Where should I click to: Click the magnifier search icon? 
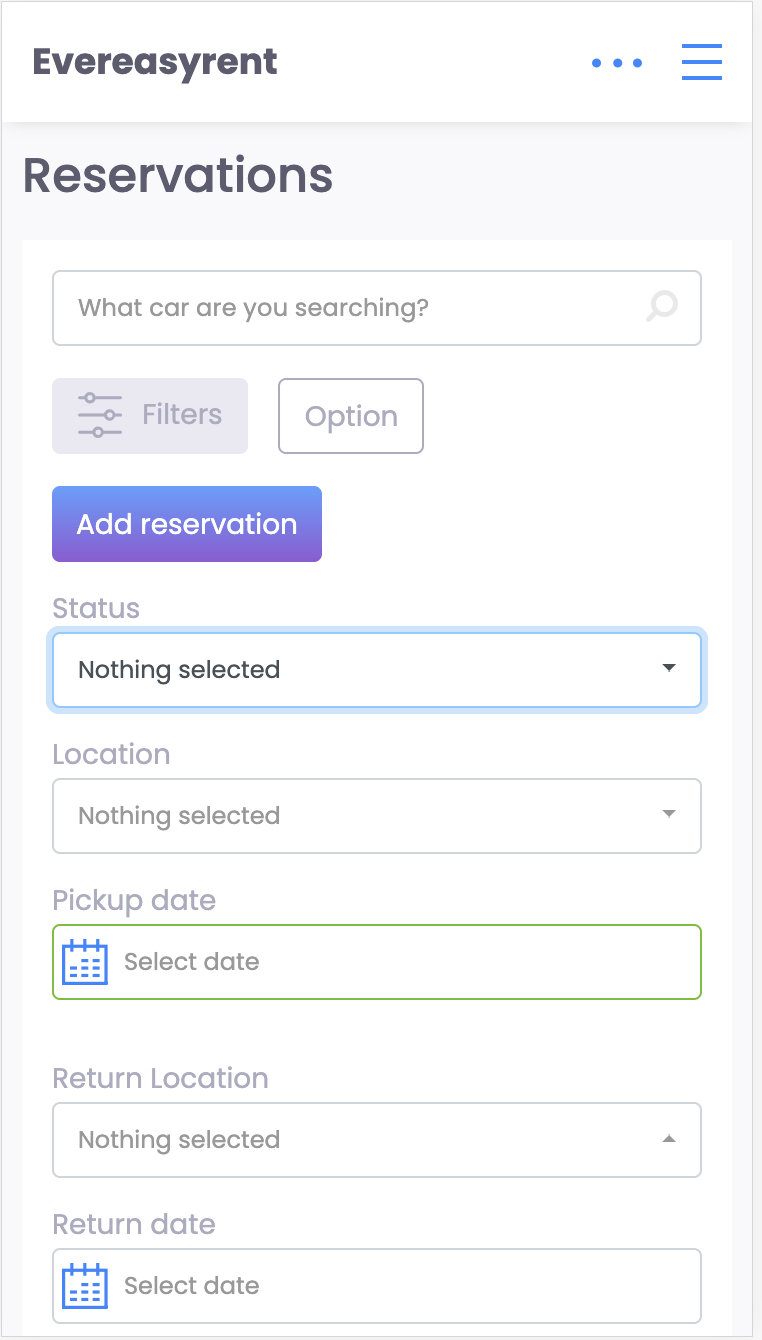tap(661, 306)
